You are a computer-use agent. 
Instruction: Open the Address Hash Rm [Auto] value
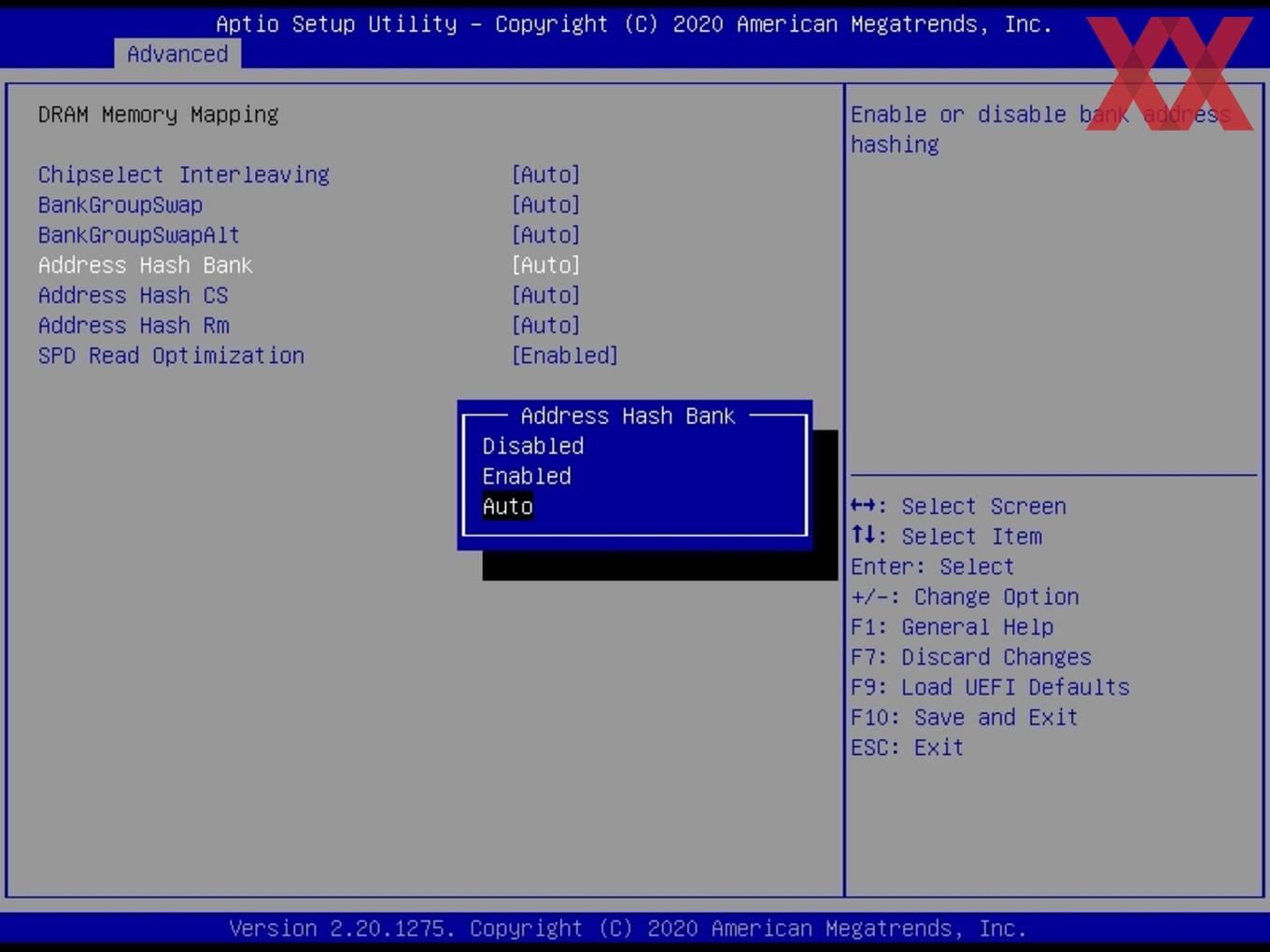(x=546, y=325)
